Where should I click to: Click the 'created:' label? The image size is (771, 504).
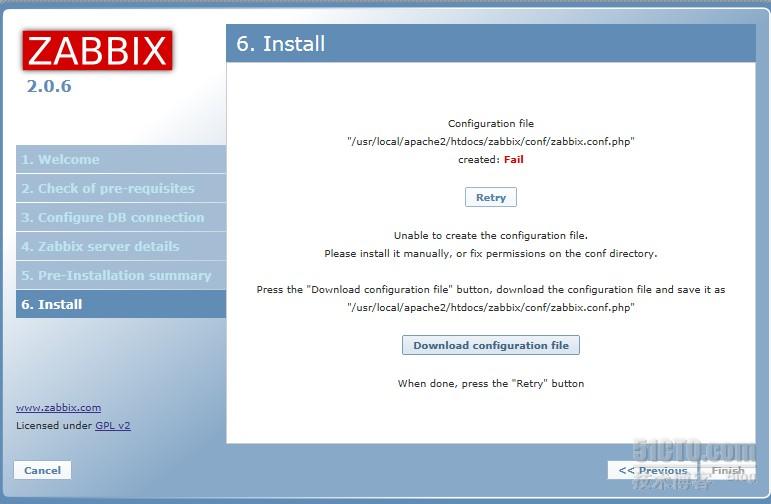pyautogui.click(x=479, y=159)
